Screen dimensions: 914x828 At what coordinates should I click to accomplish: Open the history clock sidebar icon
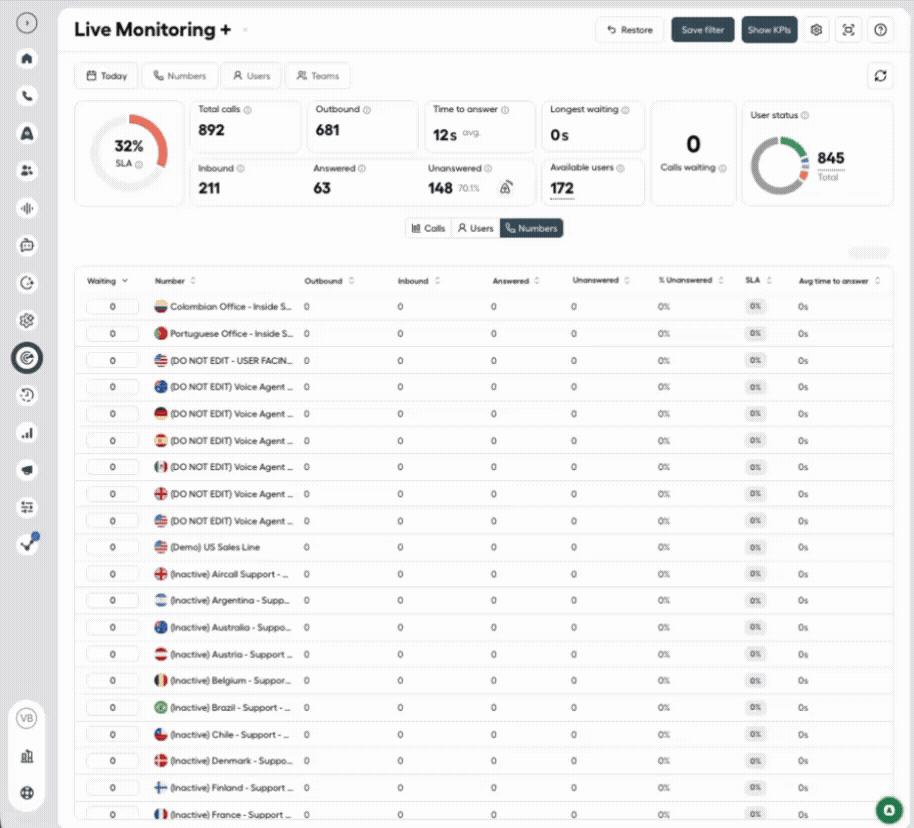tap(27, 395)
